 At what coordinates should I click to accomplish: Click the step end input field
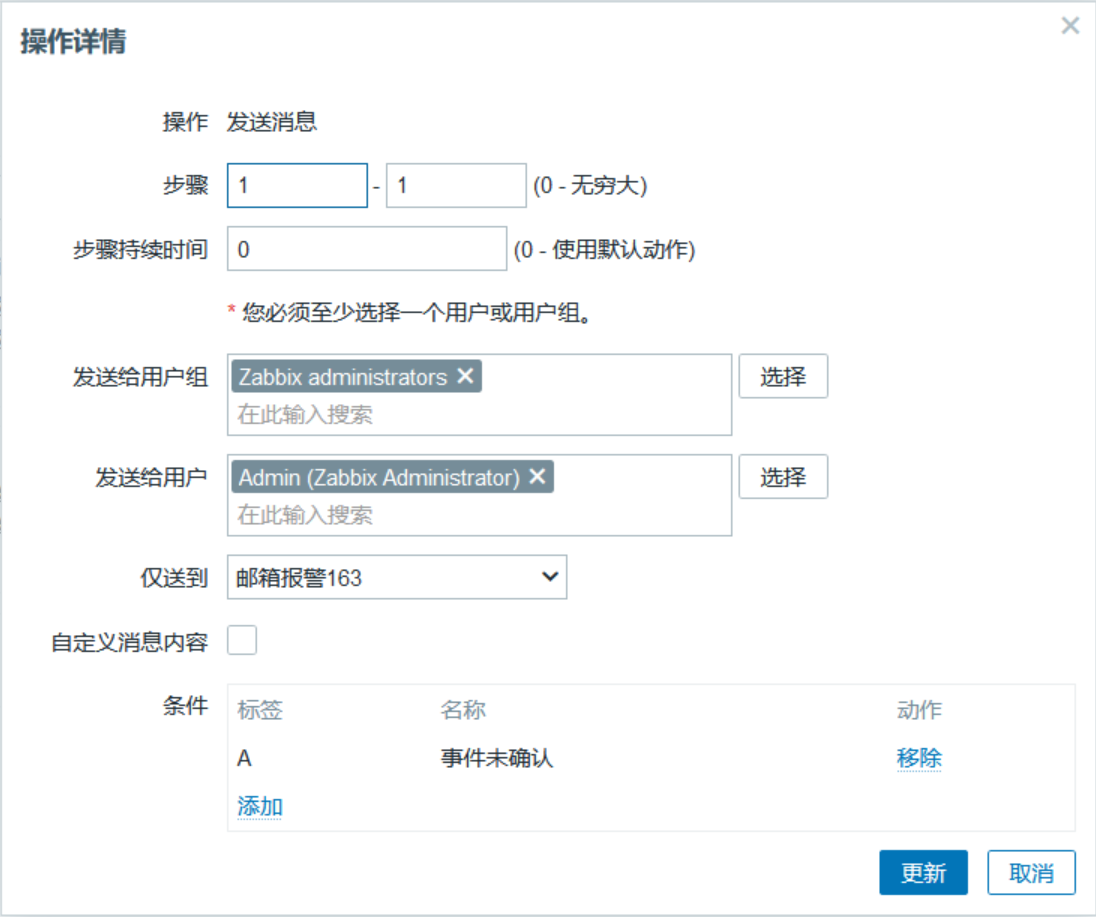coord(456,185)
